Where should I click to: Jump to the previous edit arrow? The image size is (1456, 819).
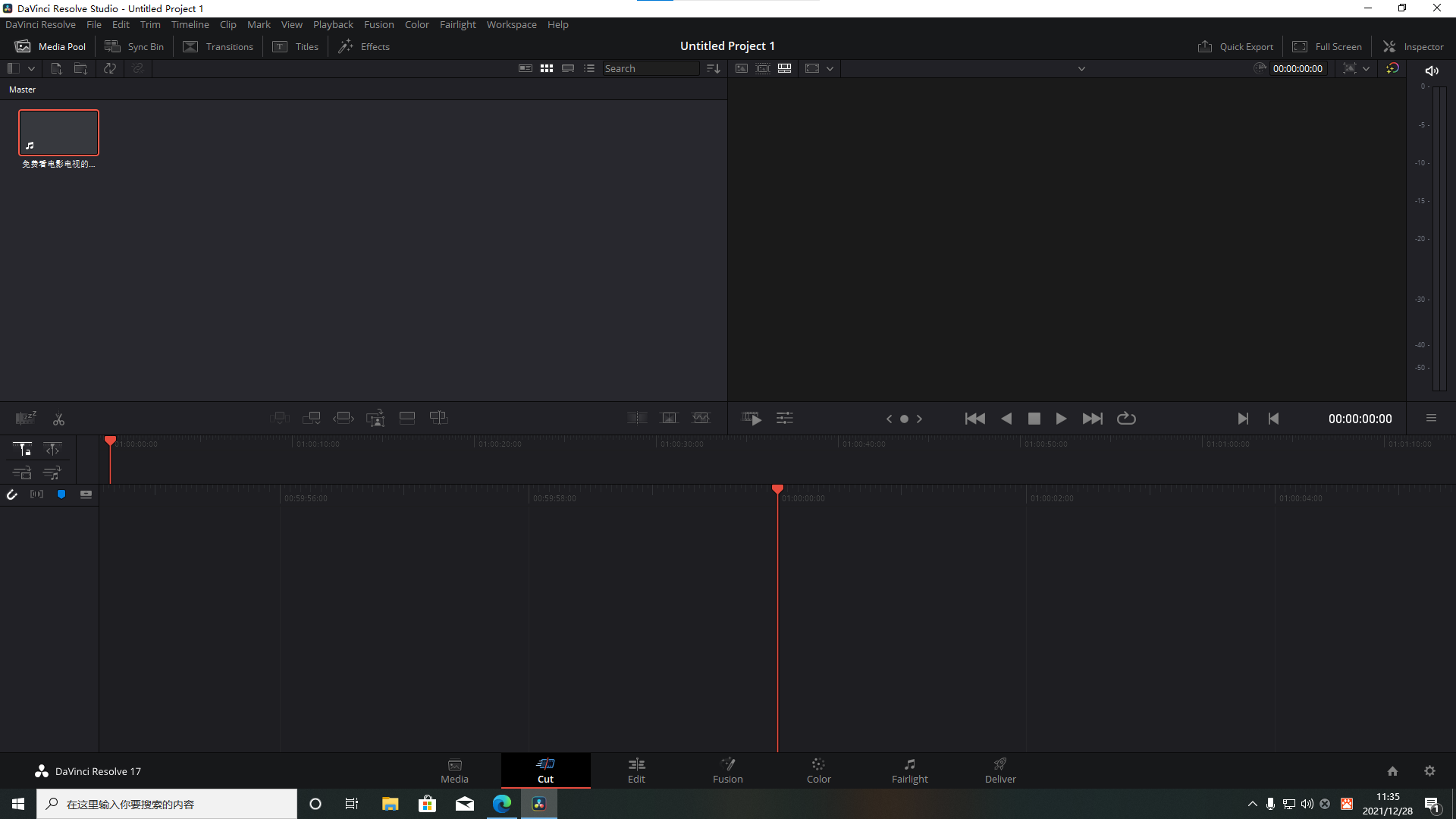pyautogui.click(x=889, y=419)
